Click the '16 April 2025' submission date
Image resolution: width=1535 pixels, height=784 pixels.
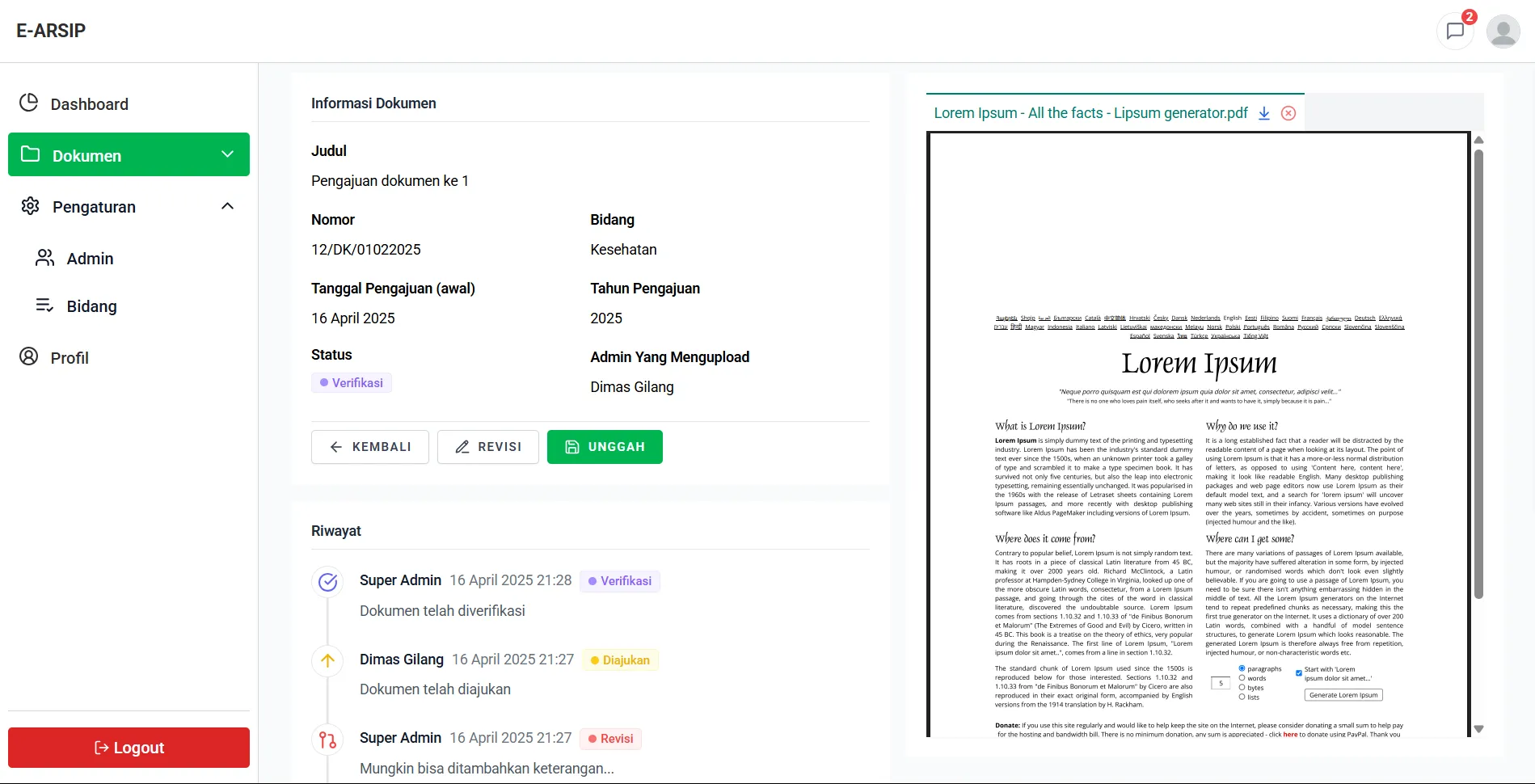pyautogui.click(x=353, y=318)
